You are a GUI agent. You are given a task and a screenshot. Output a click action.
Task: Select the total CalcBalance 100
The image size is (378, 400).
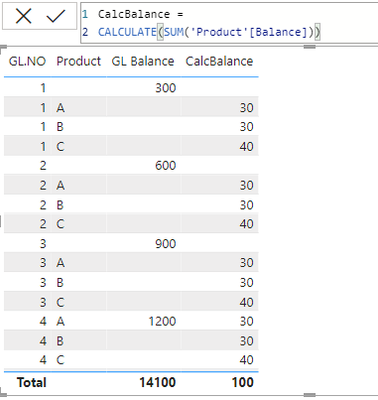point(243,382)
